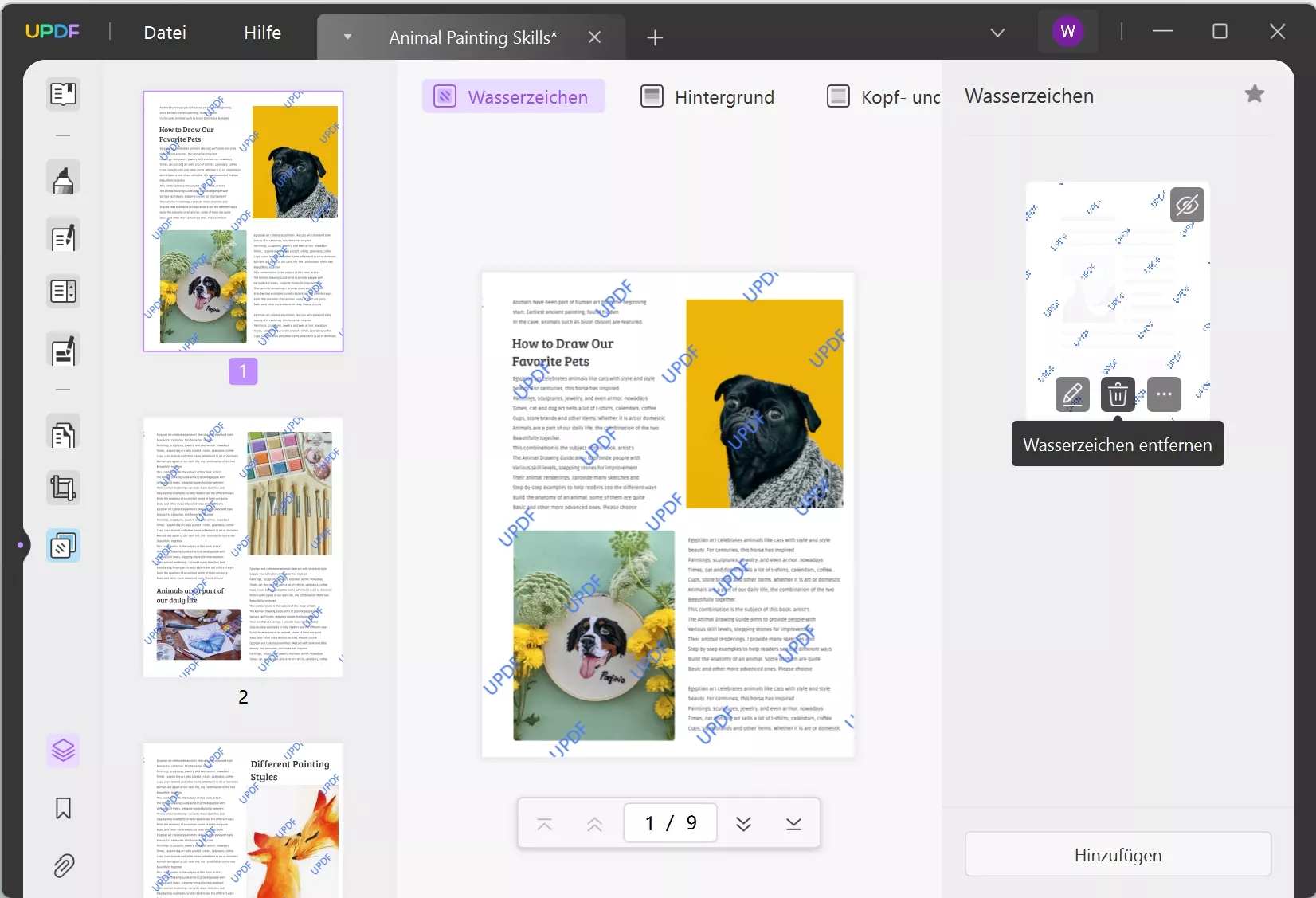Click the Hinzufügen button
Image resolution: width=1316 pixels, height=898 pixels.
click(x=1118, y=855)
